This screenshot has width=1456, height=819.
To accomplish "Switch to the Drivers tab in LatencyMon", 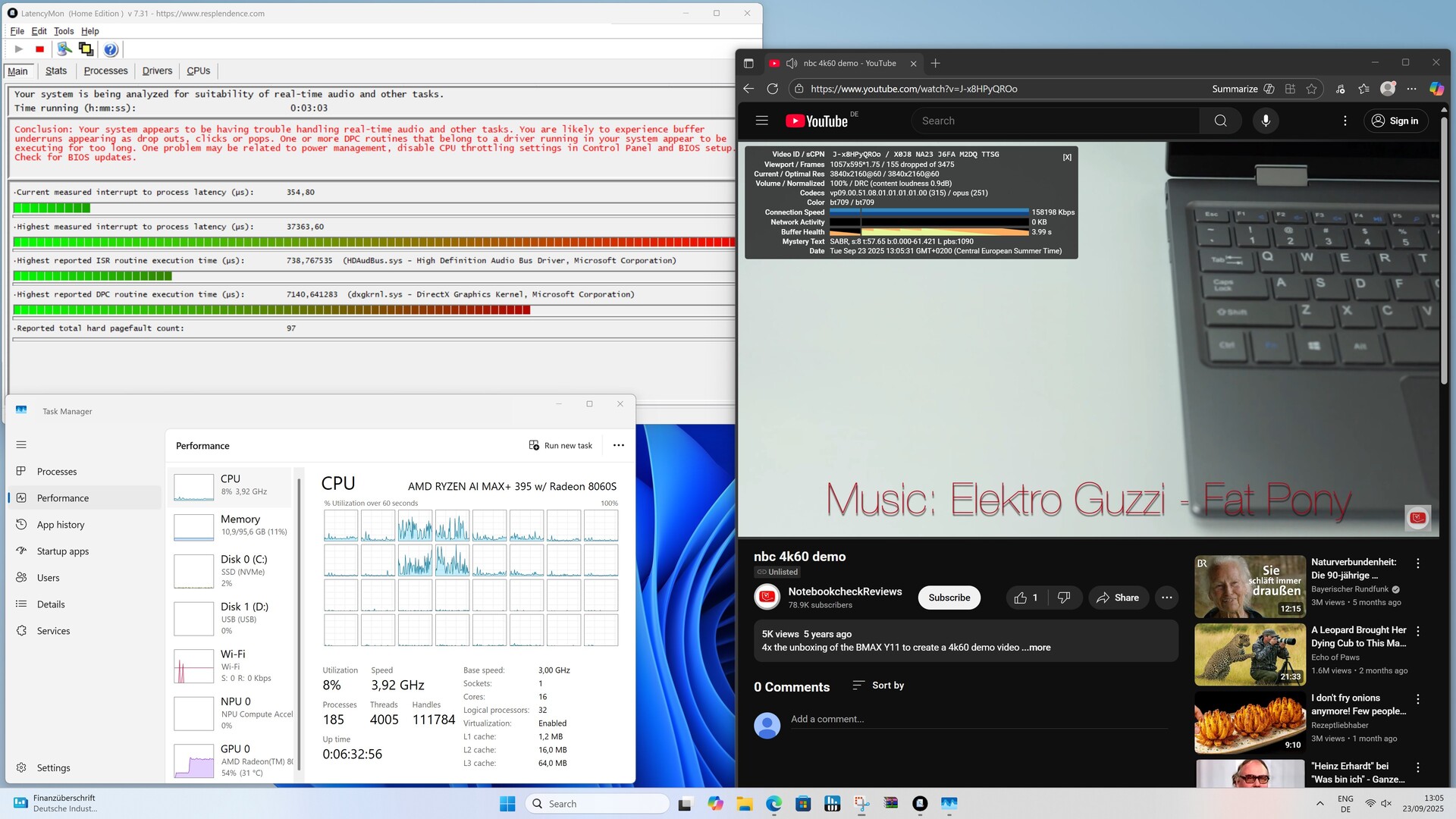I will pos(157,71).
